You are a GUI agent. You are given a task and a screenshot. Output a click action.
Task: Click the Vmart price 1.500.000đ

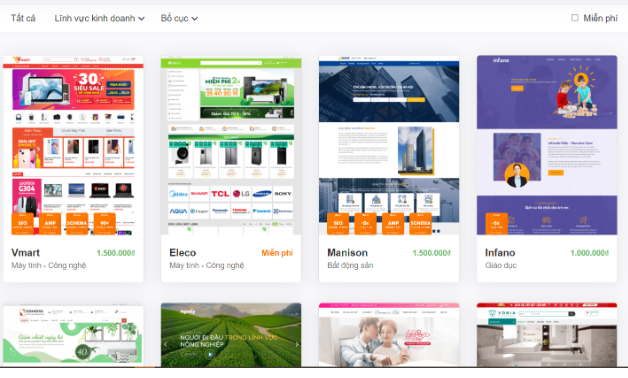(x=116, y=253)
